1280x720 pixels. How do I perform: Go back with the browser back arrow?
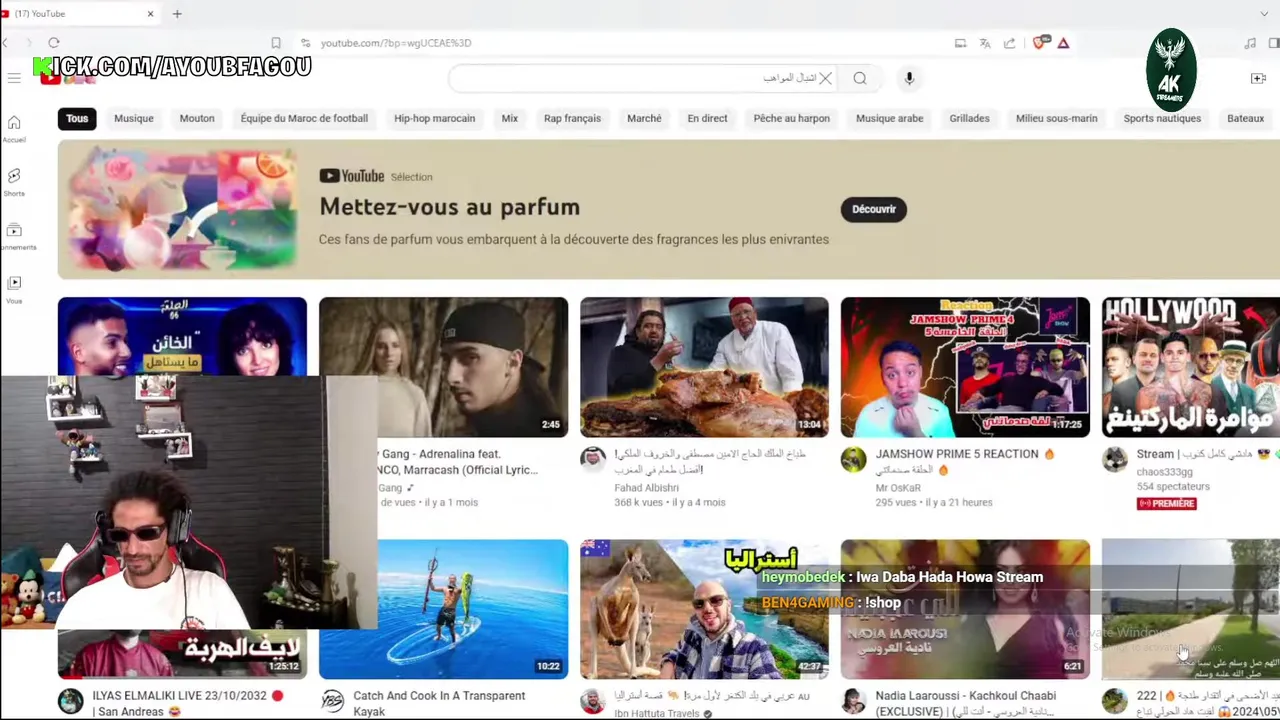point(6,43)
